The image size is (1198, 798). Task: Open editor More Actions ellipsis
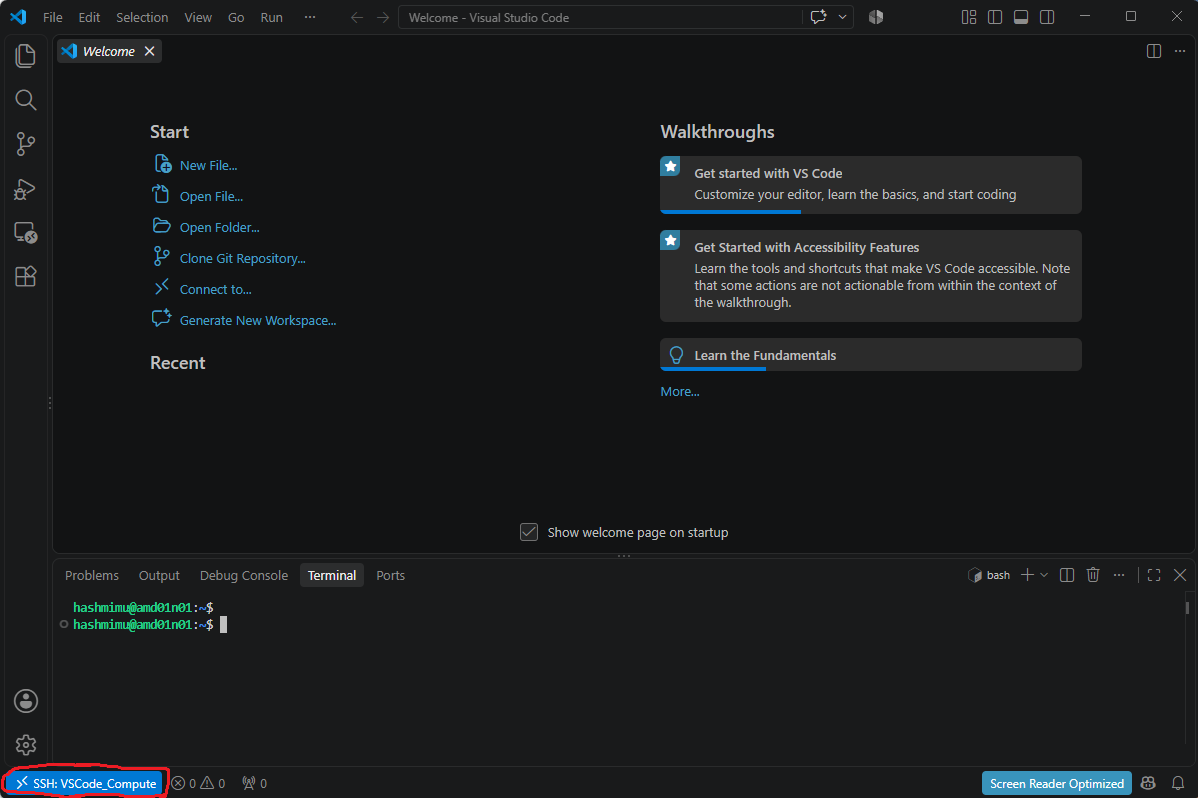tap(1180, 51)
